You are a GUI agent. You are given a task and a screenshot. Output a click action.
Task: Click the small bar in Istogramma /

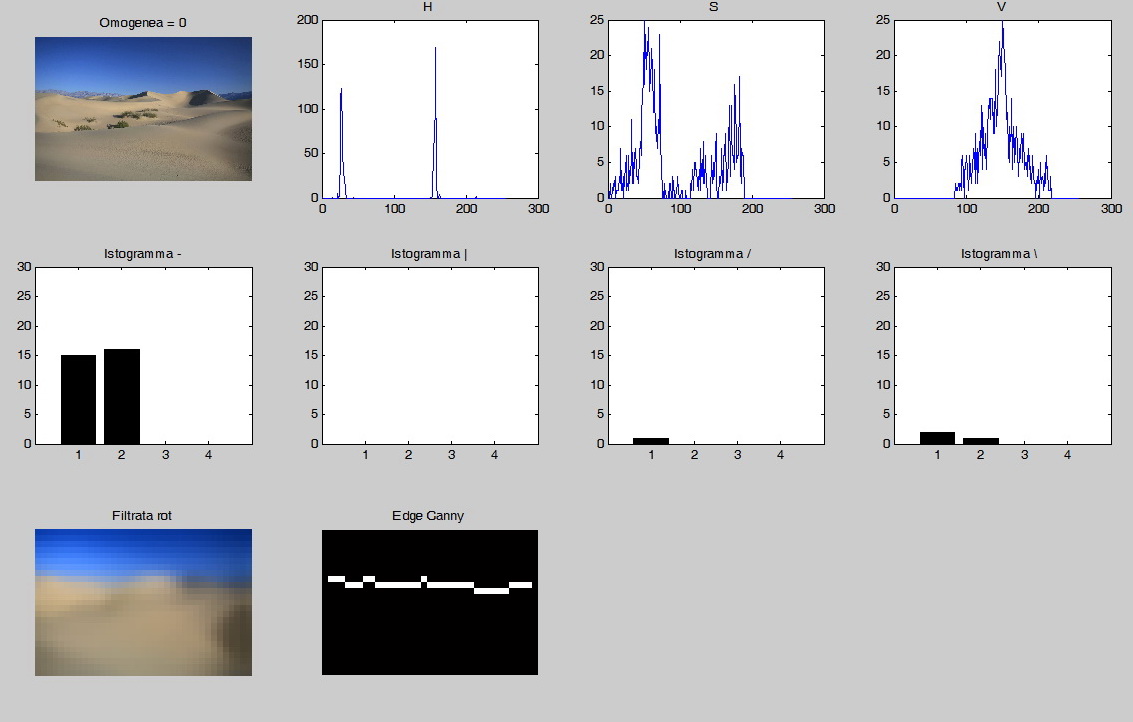pos(650,439)
